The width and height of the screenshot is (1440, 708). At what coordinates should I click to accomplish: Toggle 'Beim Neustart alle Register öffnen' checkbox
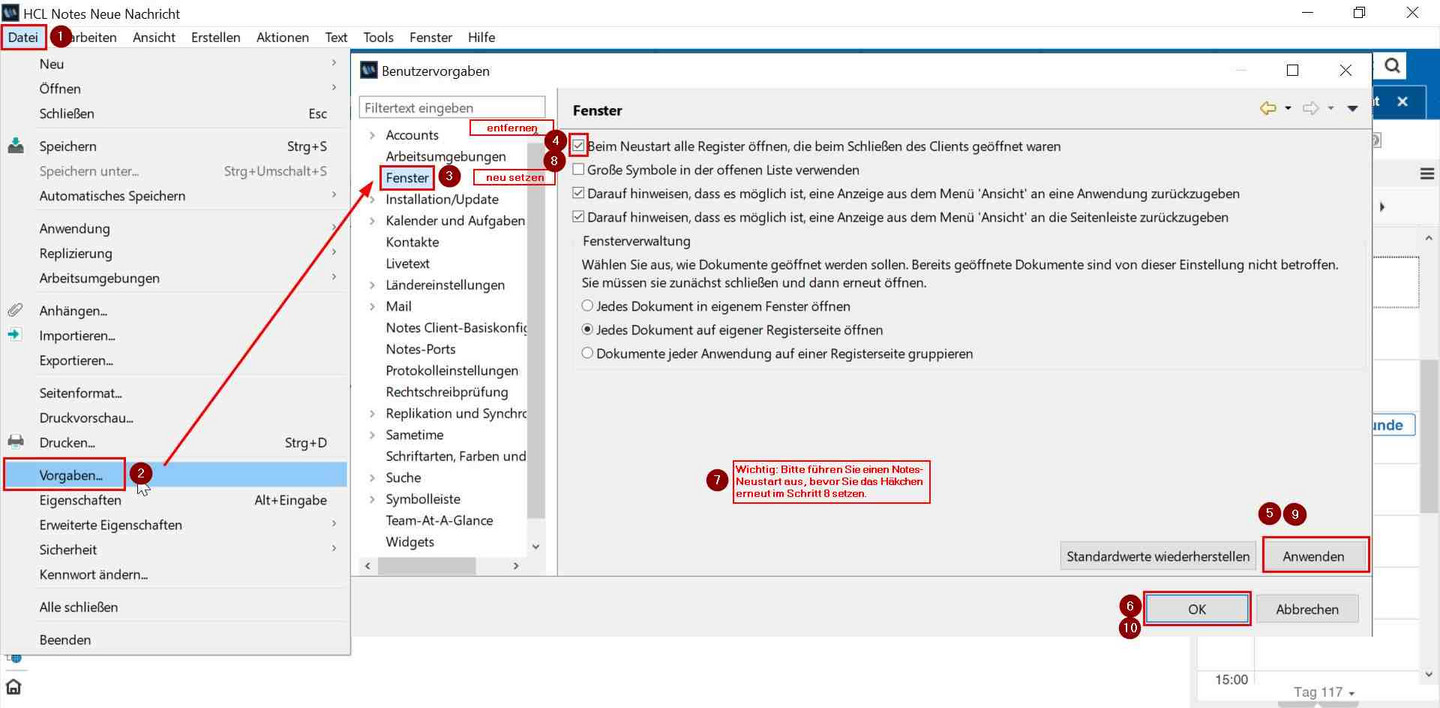579,146
